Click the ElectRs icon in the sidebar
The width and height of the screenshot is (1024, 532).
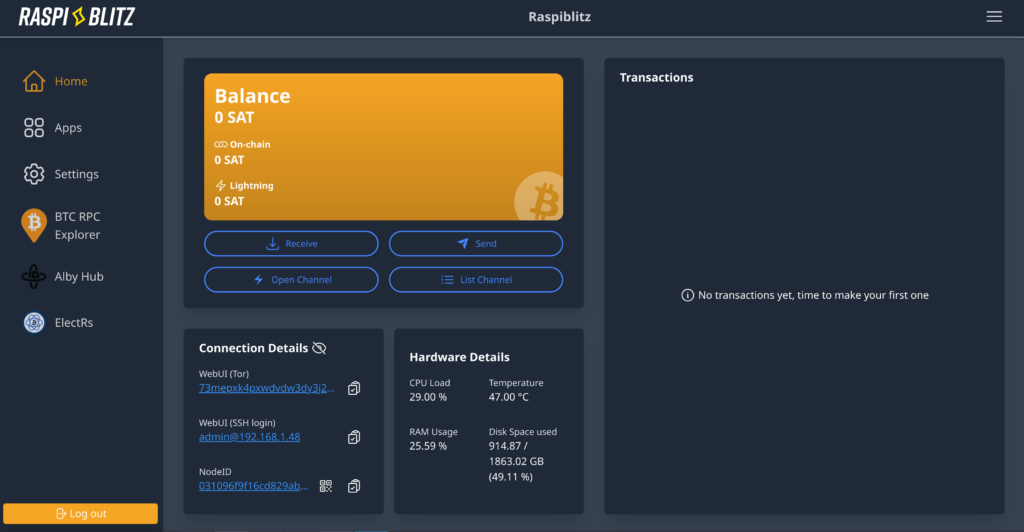(x=34, y=322)
